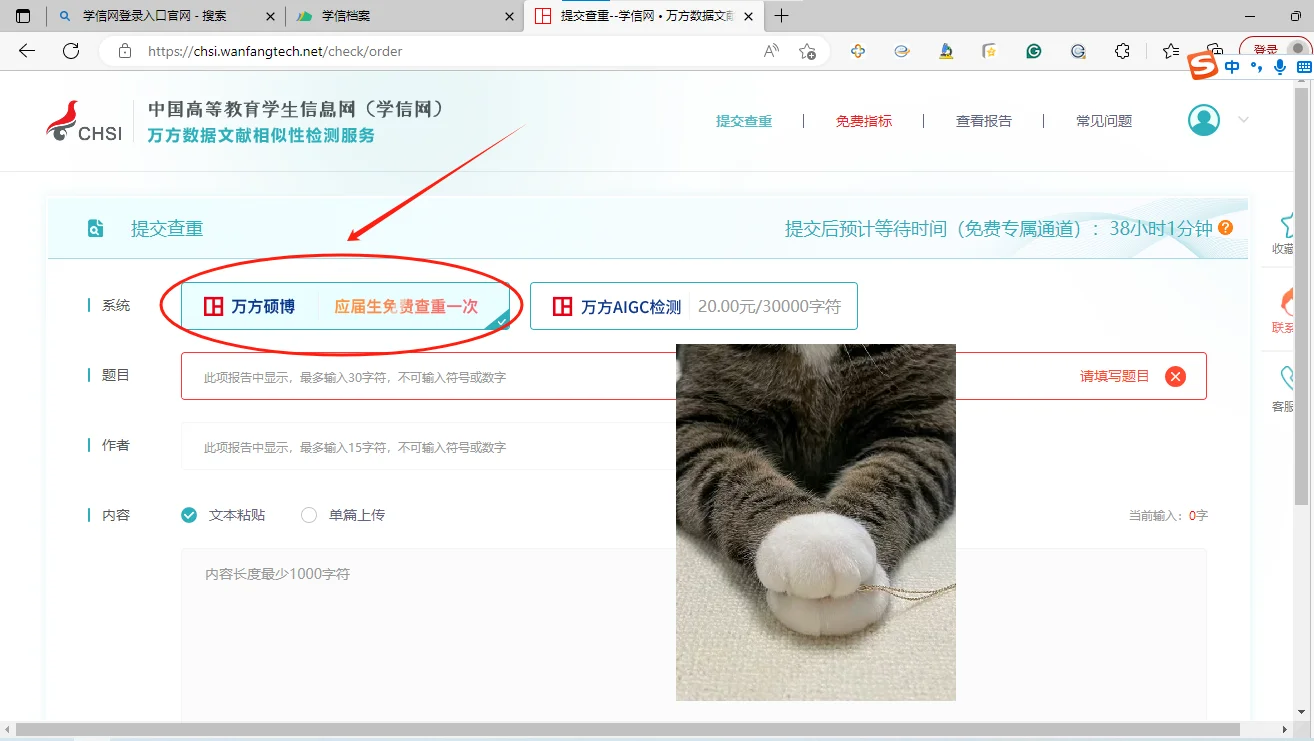Click the 请填写题目 error message
This screenshot has width=1314, height=741.
[1114, 376]
